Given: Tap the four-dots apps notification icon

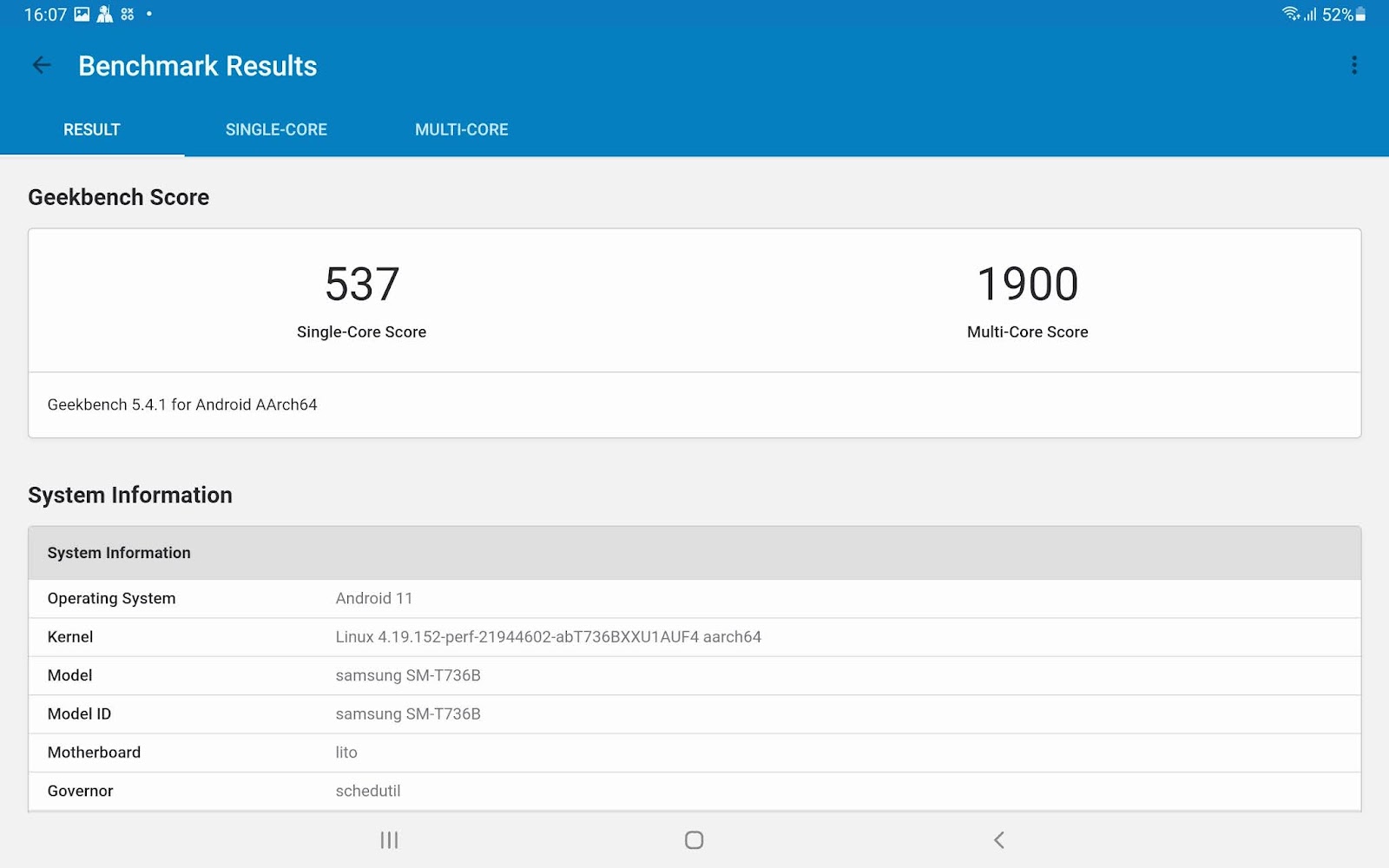Looking at the screenshot, I should click(128, 14).
